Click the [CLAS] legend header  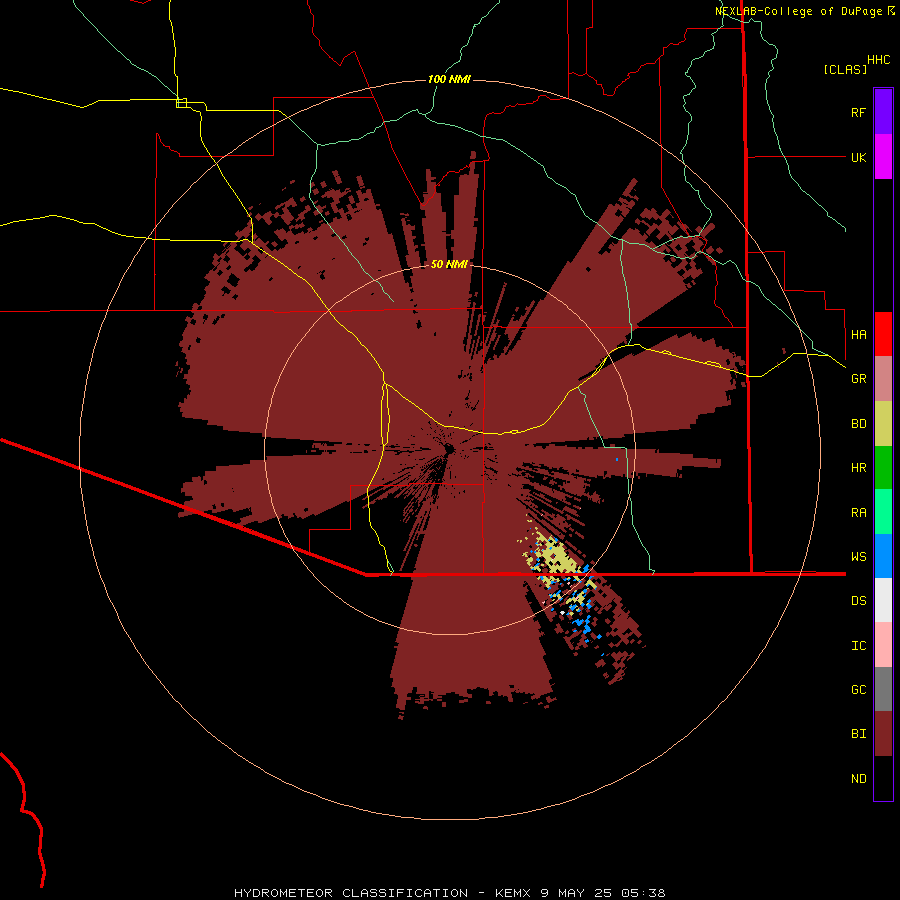(x=845, y=69)
